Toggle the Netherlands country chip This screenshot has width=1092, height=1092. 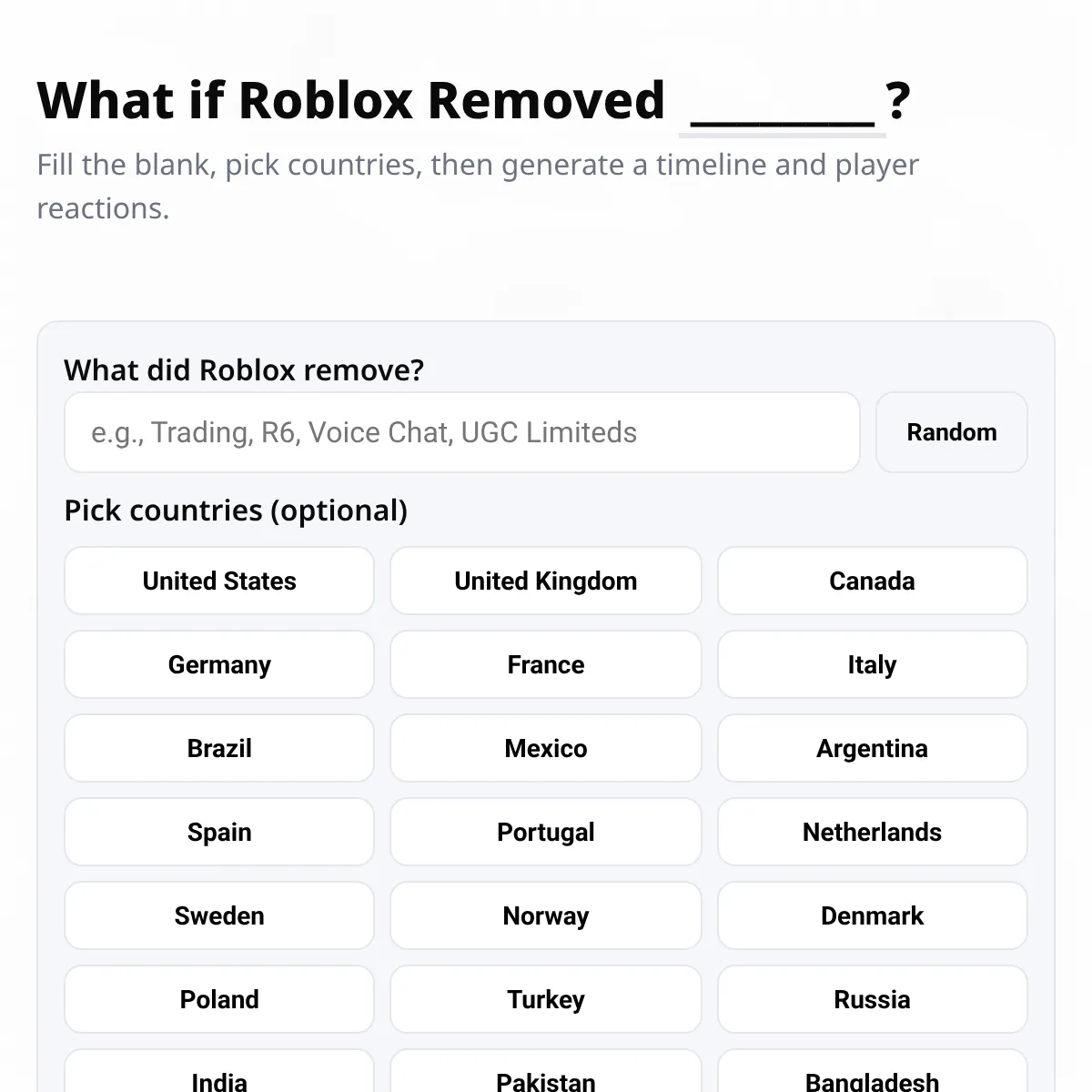872,832
